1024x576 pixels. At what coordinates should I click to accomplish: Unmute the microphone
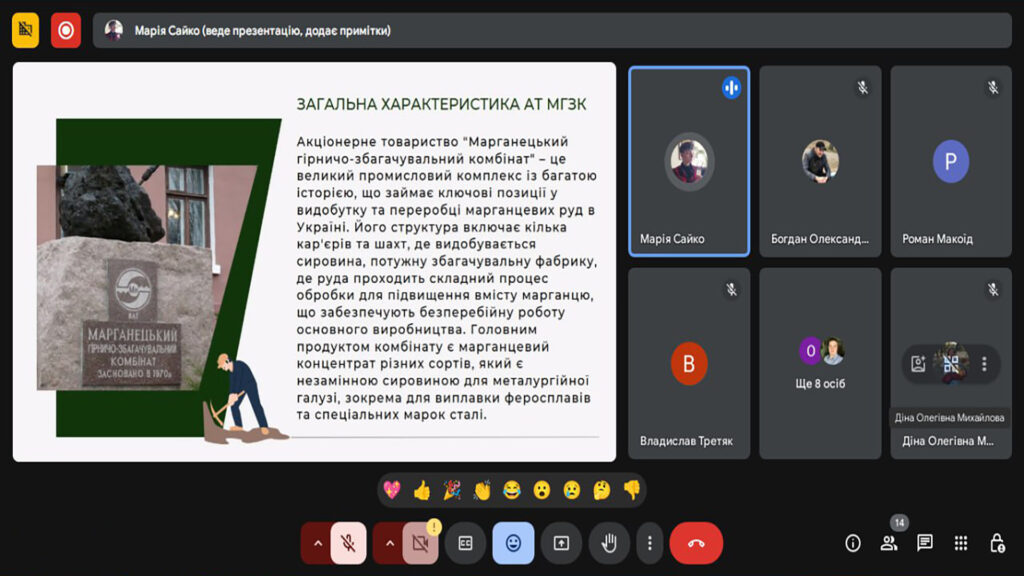(x=349, y=543)
